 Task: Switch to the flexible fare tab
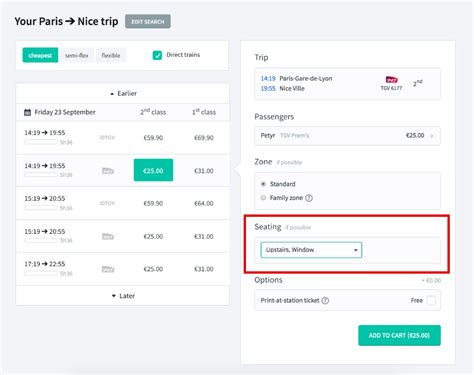pos(111,55)
